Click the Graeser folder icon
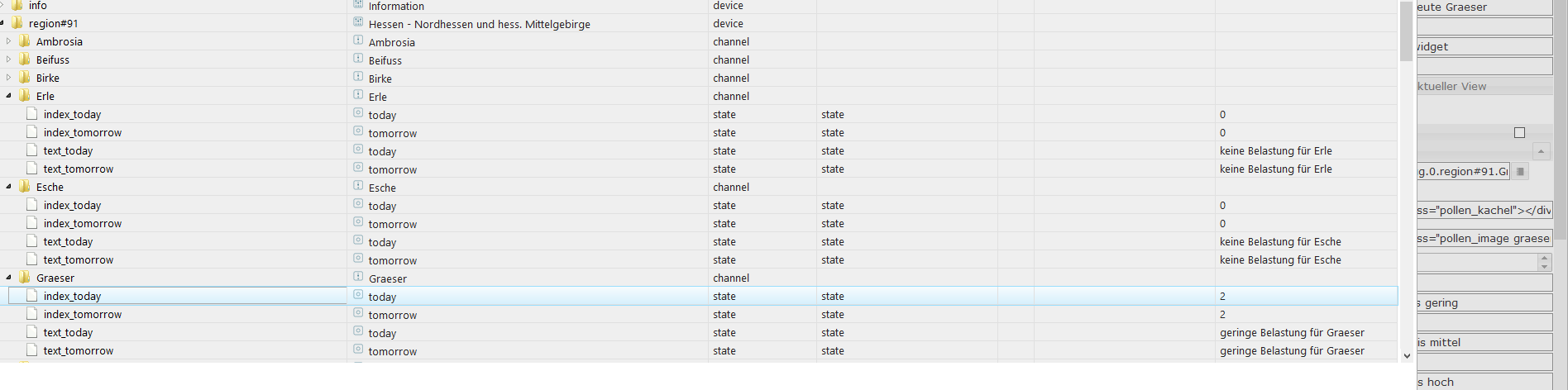The height and width of the screenshot is (390, 1568). [25, 278]
